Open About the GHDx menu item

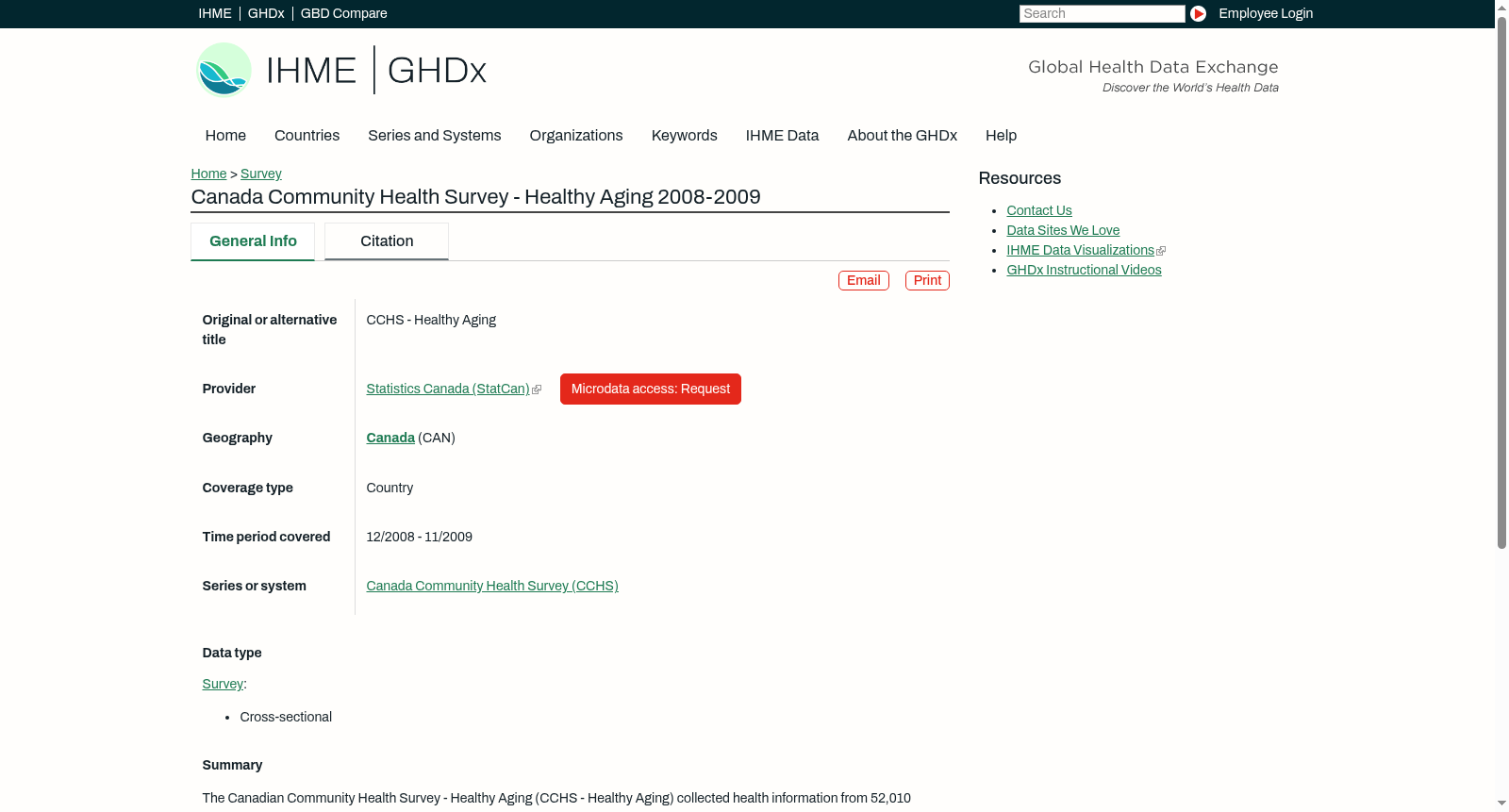click(x=903, y=136)
